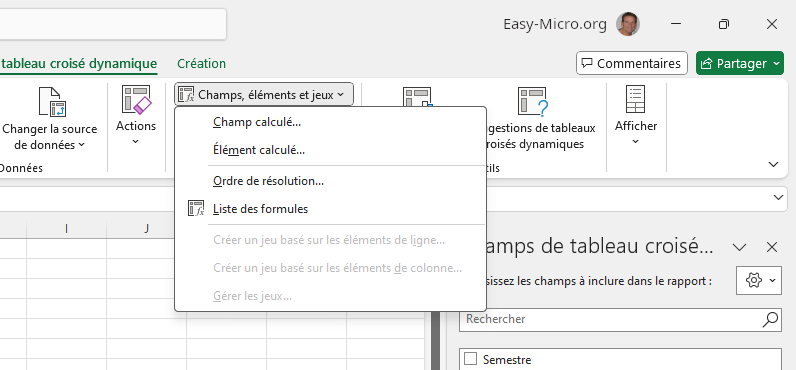The image size is (796, 370).
Task: Choose Élément calculé... menu entry
Action: (330, 150)
